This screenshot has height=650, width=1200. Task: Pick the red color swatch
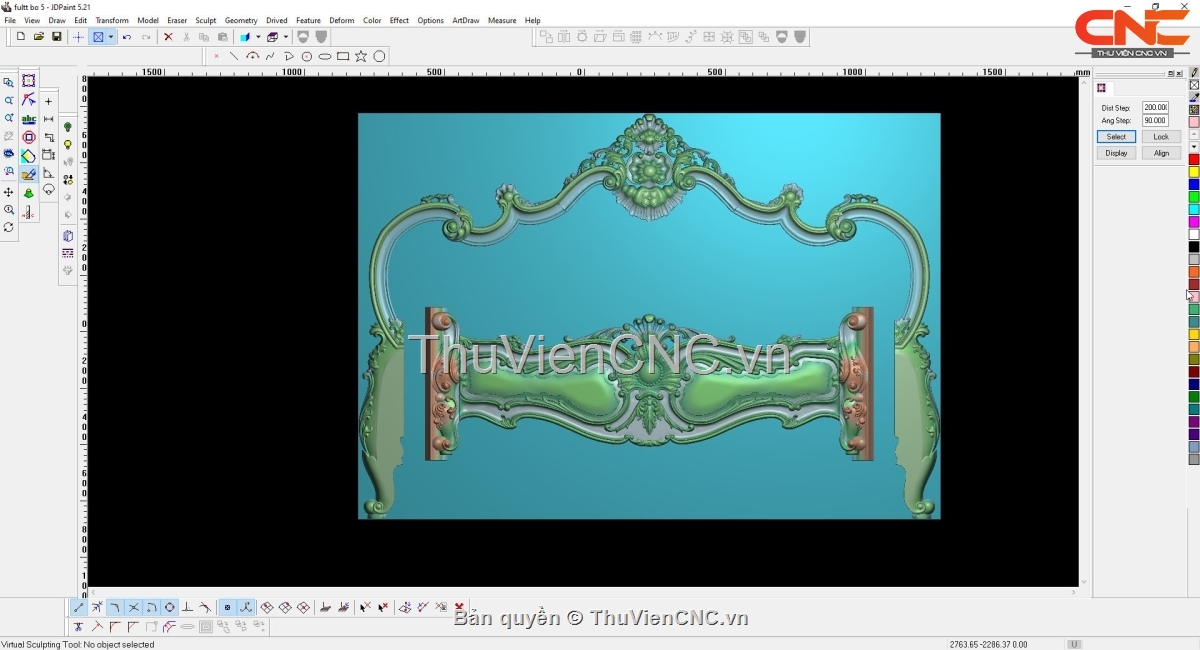(1193, 160)
